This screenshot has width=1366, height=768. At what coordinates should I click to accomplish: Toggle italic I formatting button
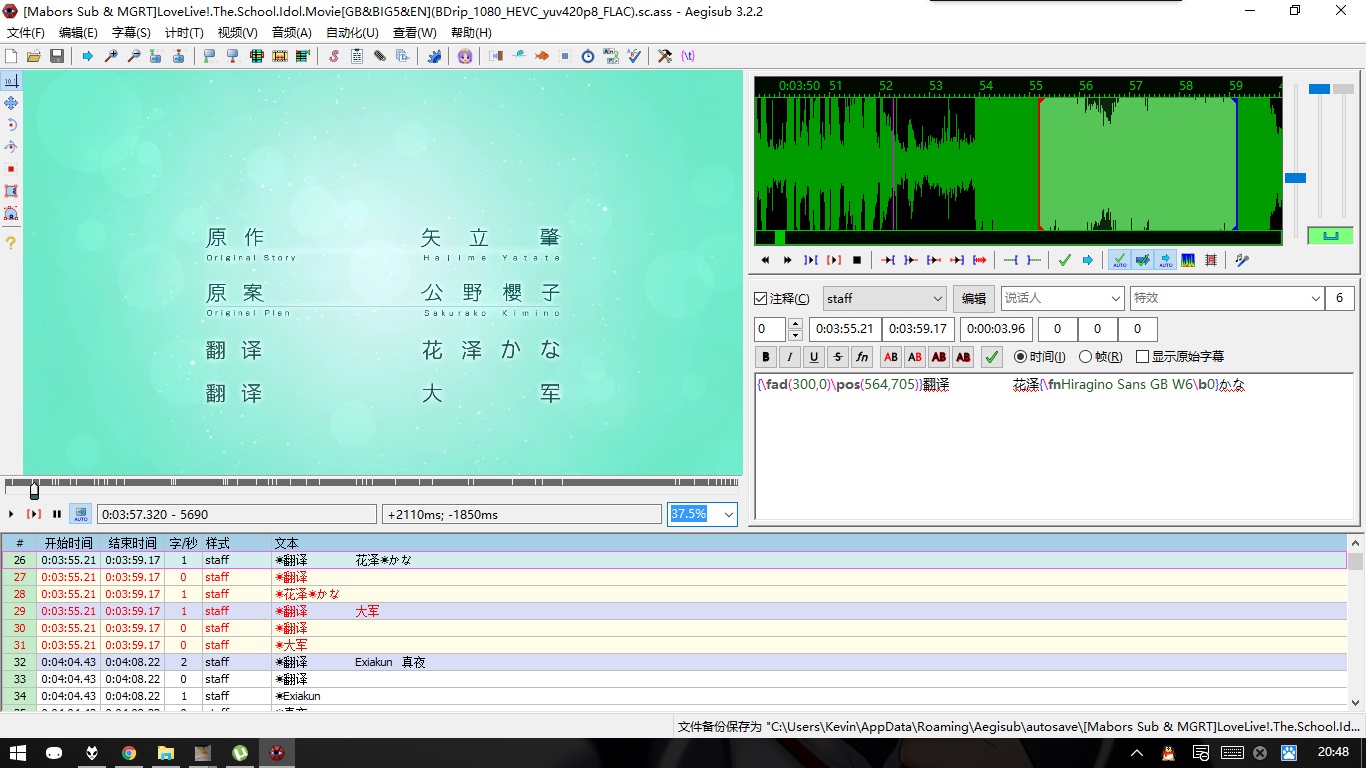[x=790, y=357]
